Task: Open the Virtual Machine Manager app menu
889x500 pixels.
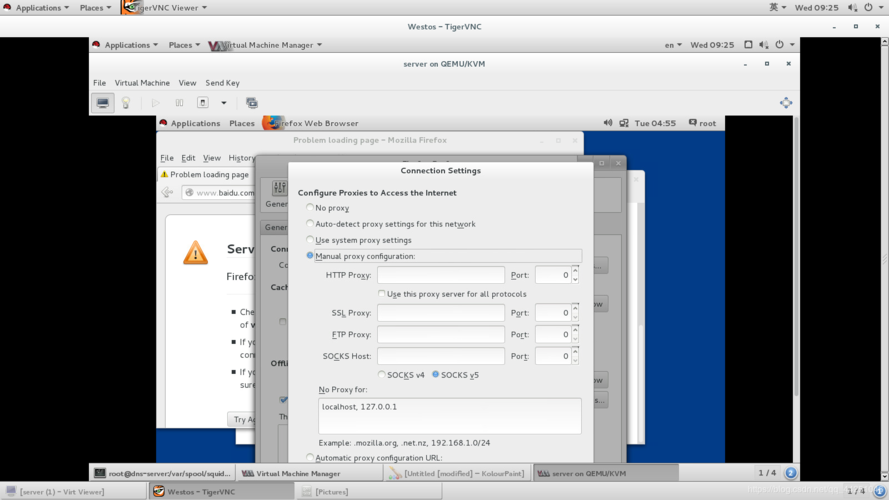Action: [x=265, y=45]
